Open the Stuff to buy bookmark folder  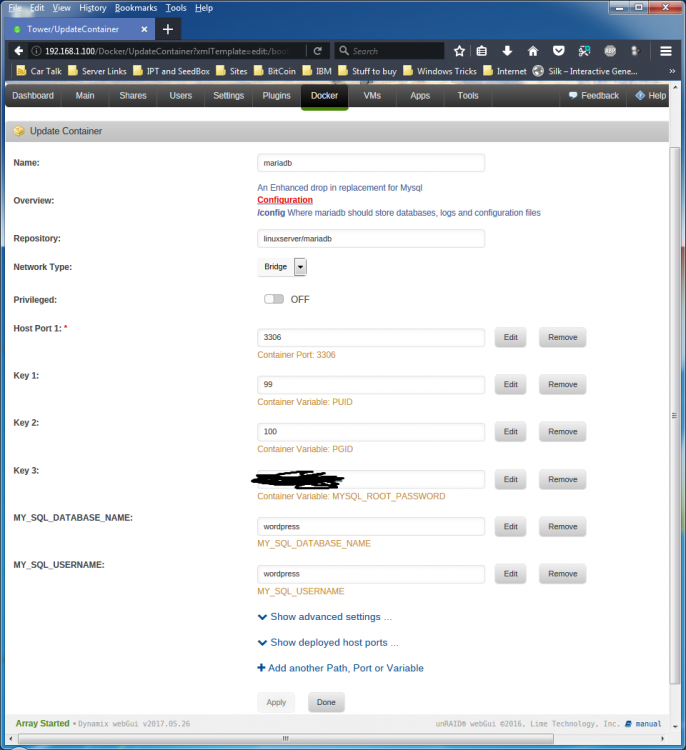coord(367,71)
